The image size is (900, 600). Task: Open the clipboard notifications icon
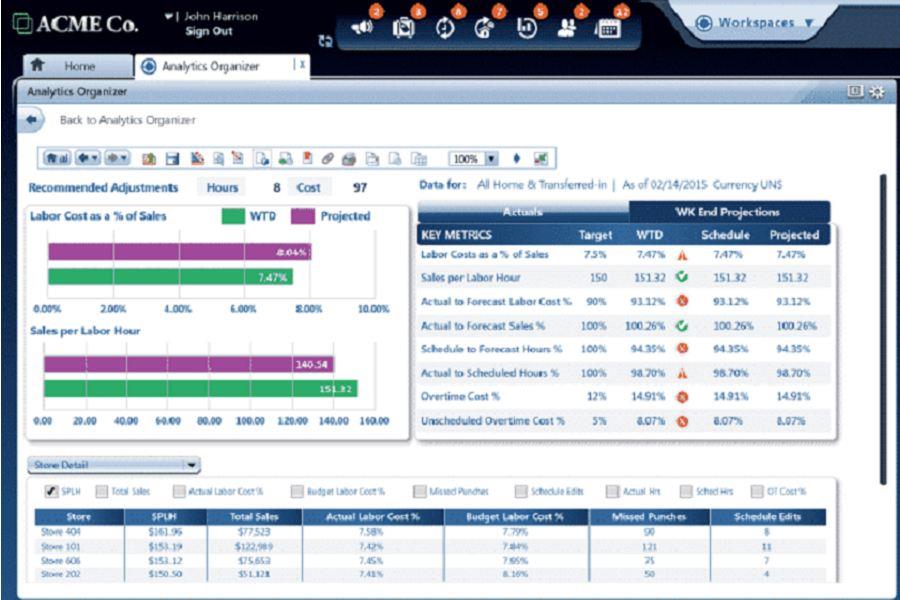click(403, 29)
